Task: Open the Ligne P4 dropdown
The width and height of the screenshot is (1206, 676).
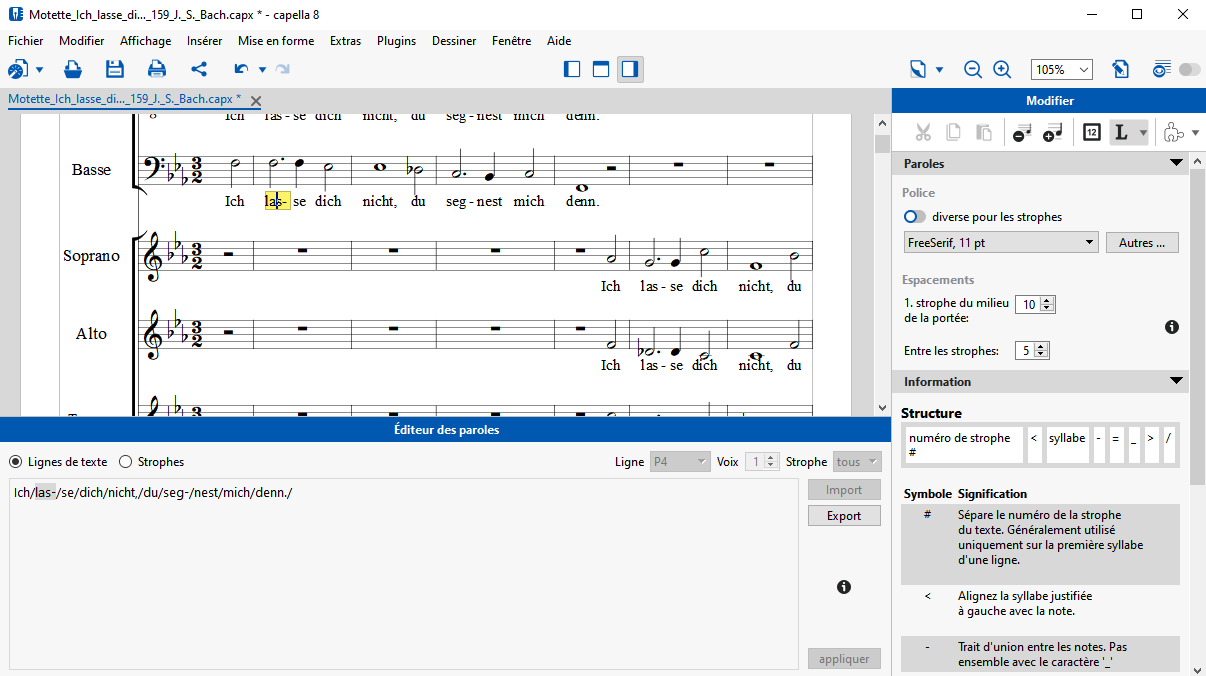Action: (679, 462)
